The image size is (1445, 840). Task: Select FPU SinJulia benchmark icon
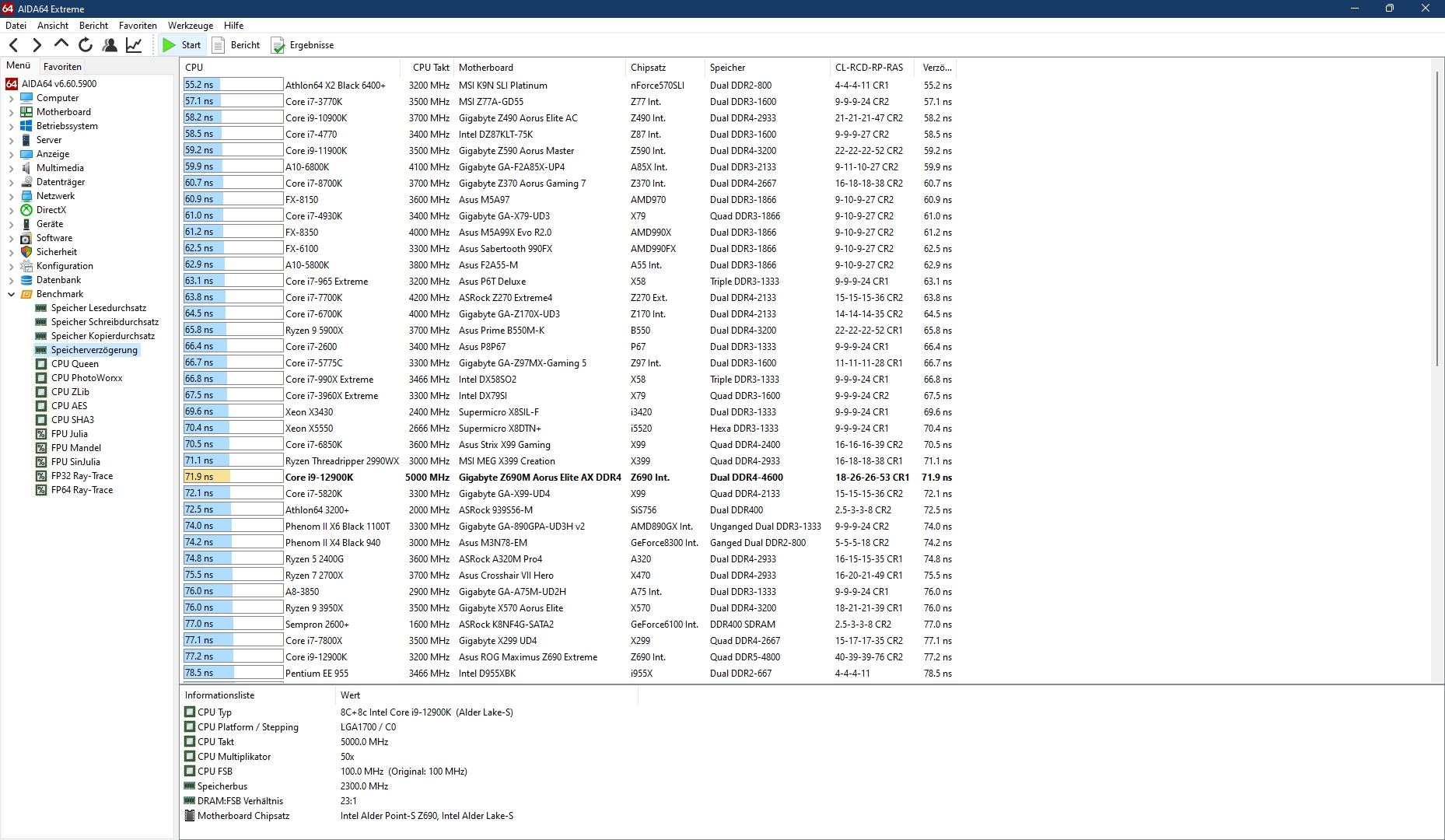pyautogui.click(x=41, y=462)
